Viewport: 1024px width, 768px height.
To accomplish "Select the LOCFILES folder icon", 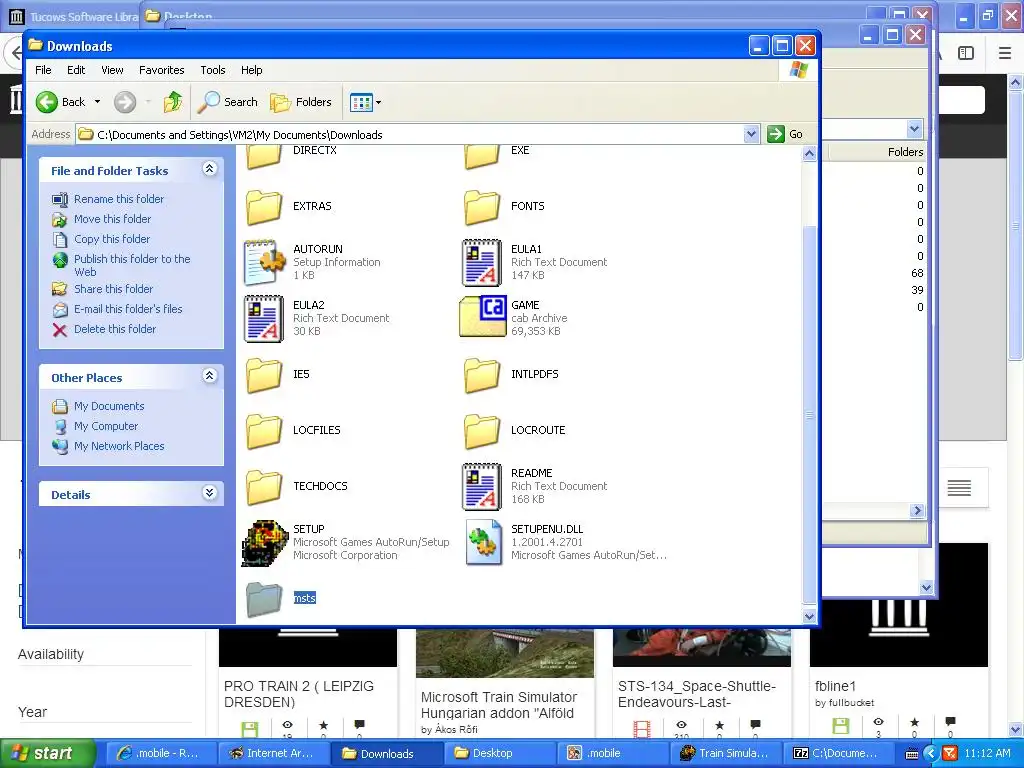I will pos(264,431).
